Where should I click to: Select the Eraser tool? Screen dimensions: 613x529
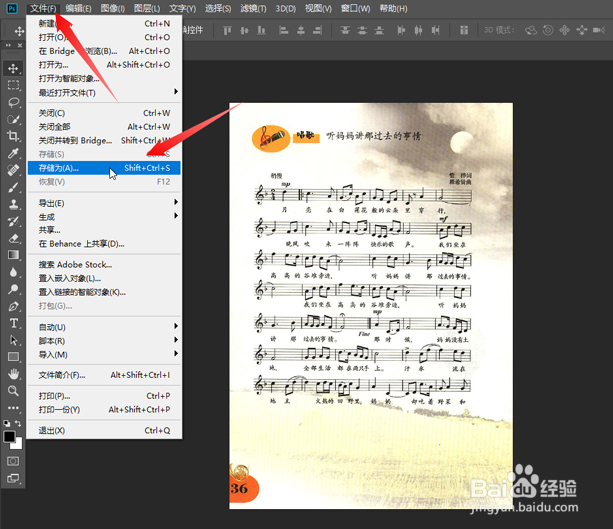click(13, 238)
